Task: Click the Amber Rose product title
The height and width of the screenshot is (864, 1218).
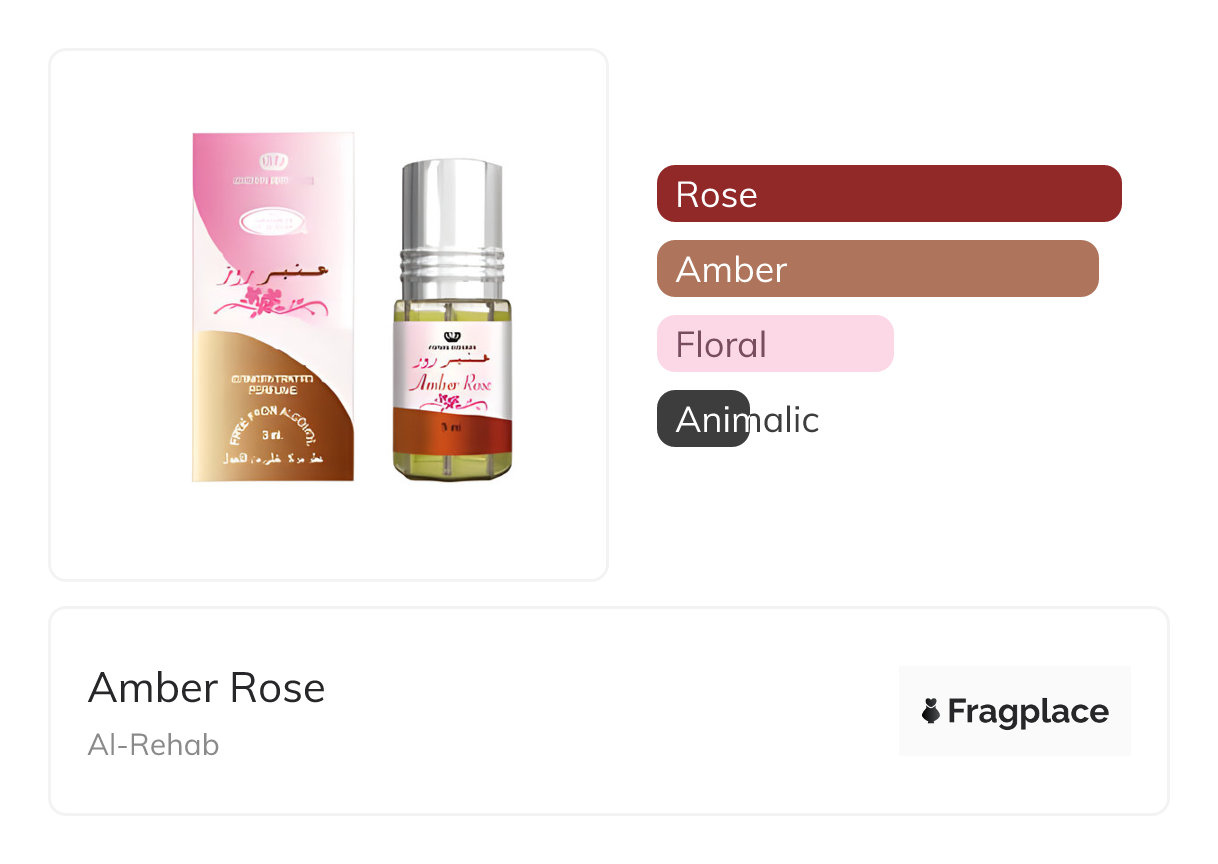Action: click(x=207, y=688)
